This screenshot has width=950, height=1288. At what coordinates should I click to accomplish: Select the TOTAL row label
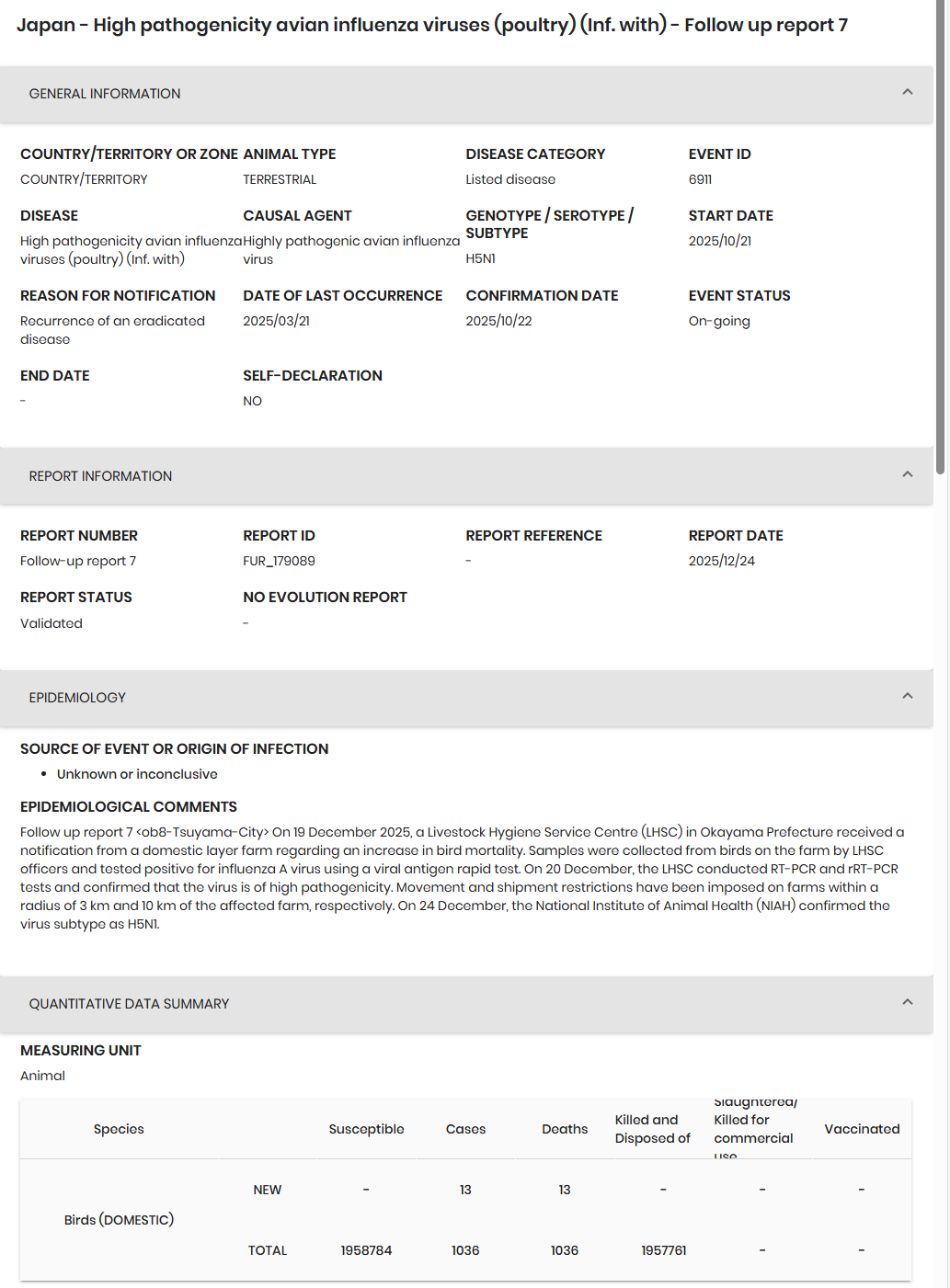(268, 1250)
